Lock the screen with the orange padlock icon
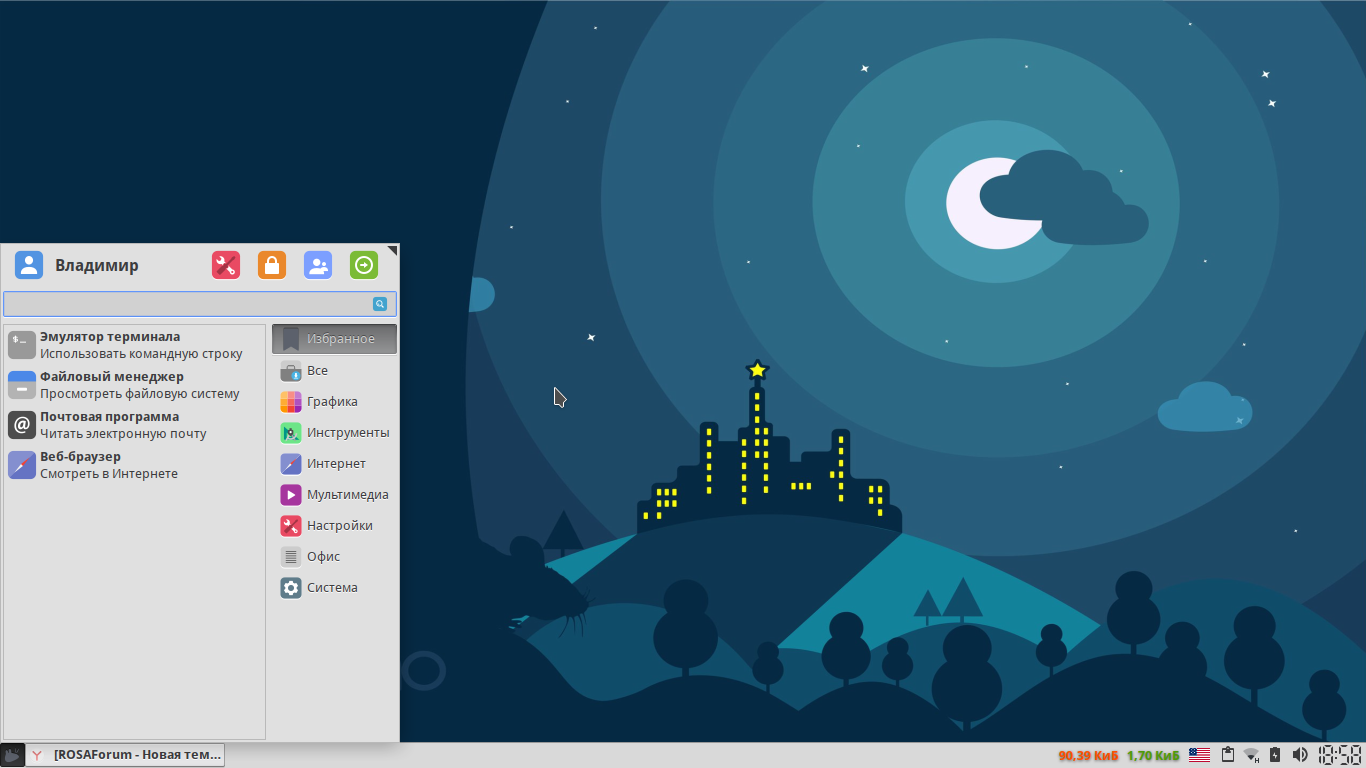The image size is (1366, 768). click(272, 265)
